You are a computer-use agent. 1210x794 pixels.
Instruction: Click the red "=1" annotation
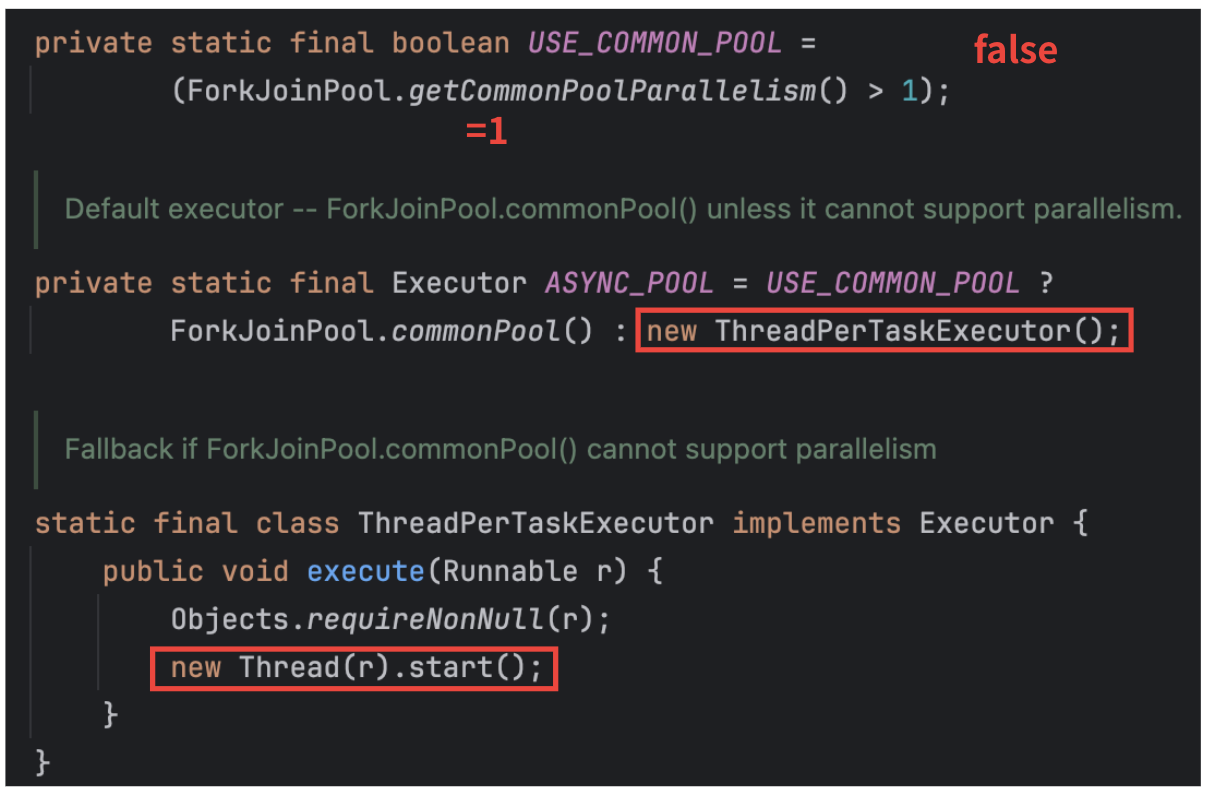point(487,132)
